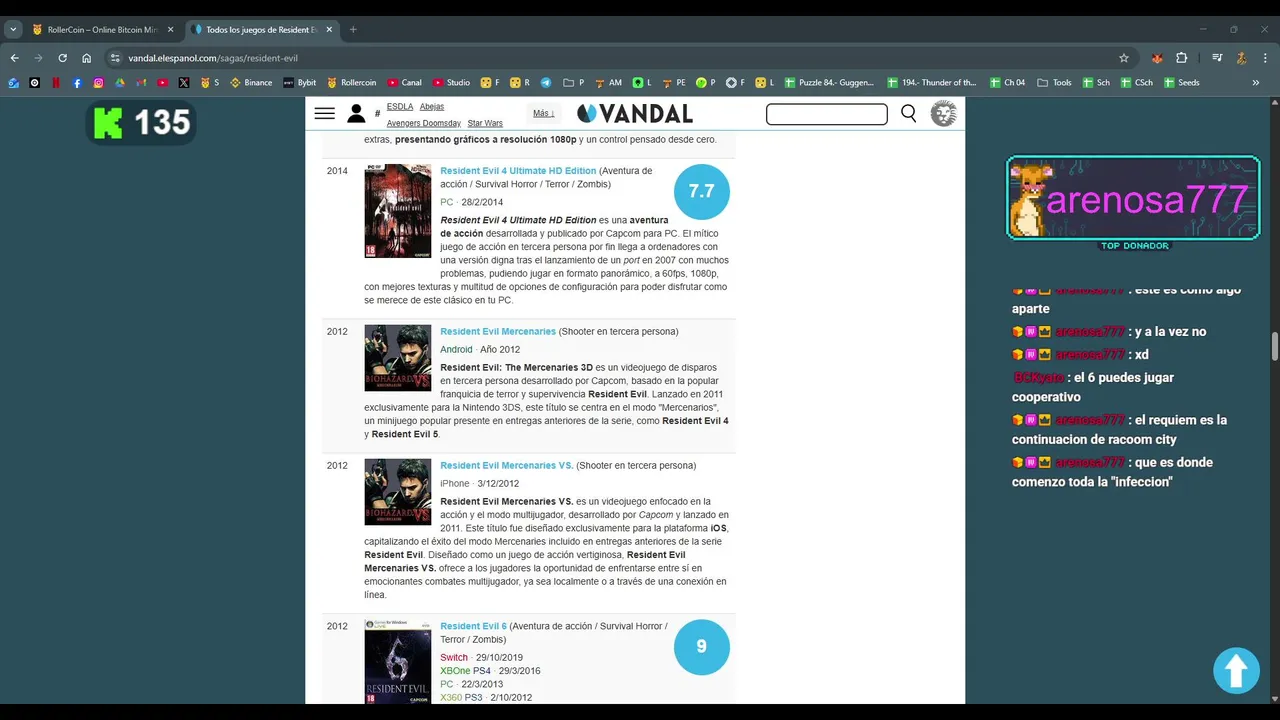Viewport: 1280px width, 720px height.
Task: Open the Resident Evil Mercenaries VS. link
Action: pos(507,465)
